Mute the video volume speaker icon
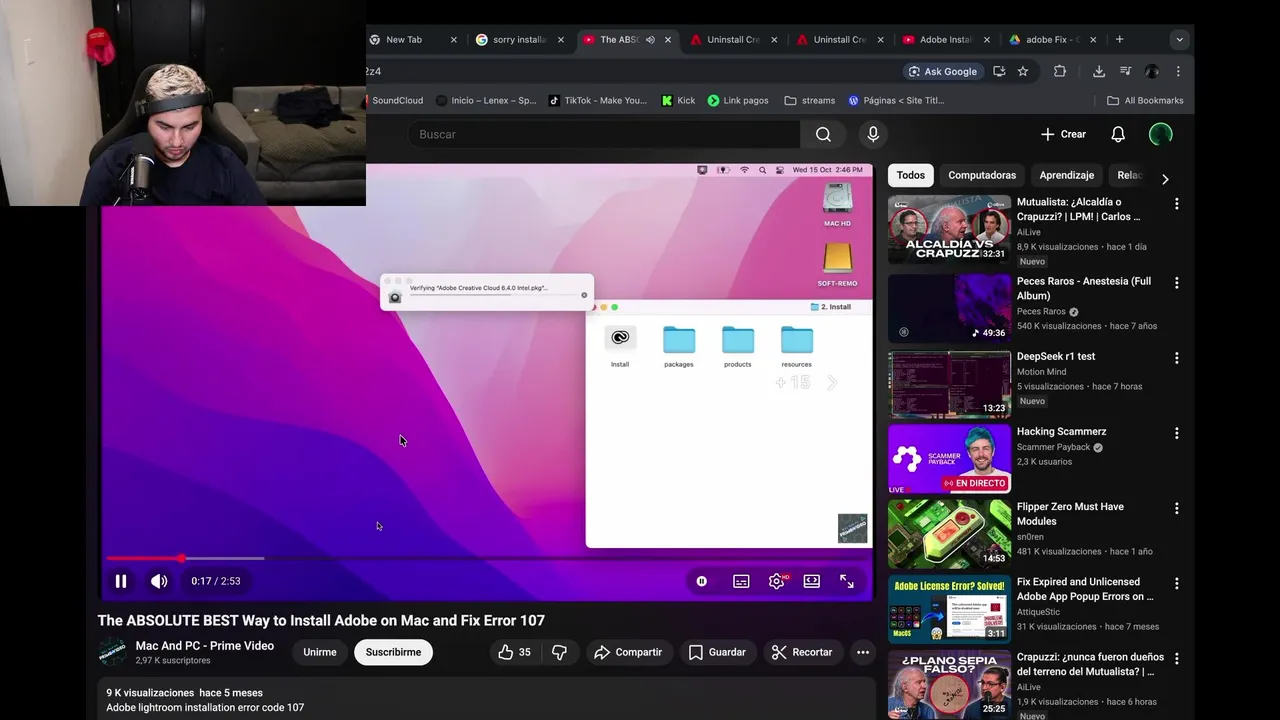 click(x=159, y=581)
